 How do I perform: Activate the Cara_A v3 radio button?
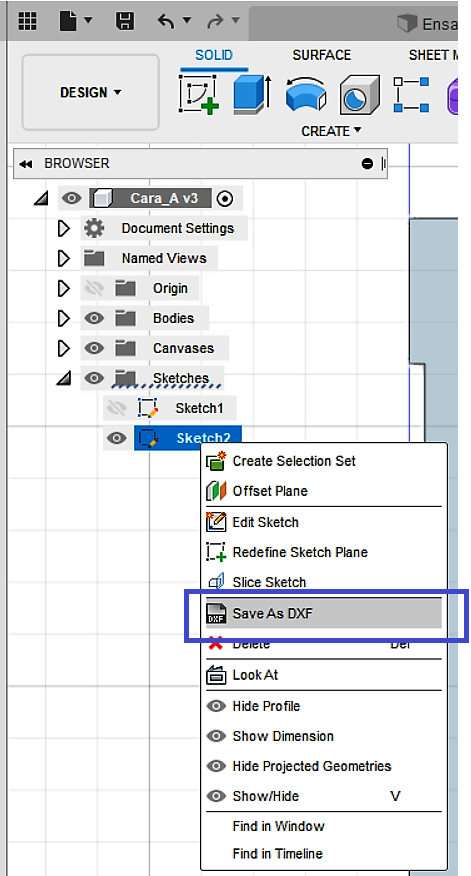pos(225,198)
